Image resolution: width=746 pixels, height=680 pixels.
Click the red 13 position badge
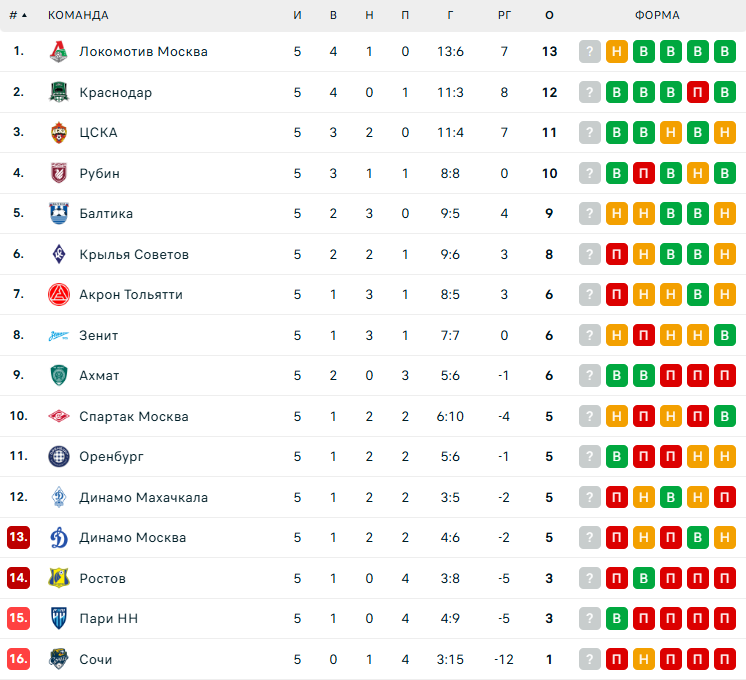click(x=18, y=537)
